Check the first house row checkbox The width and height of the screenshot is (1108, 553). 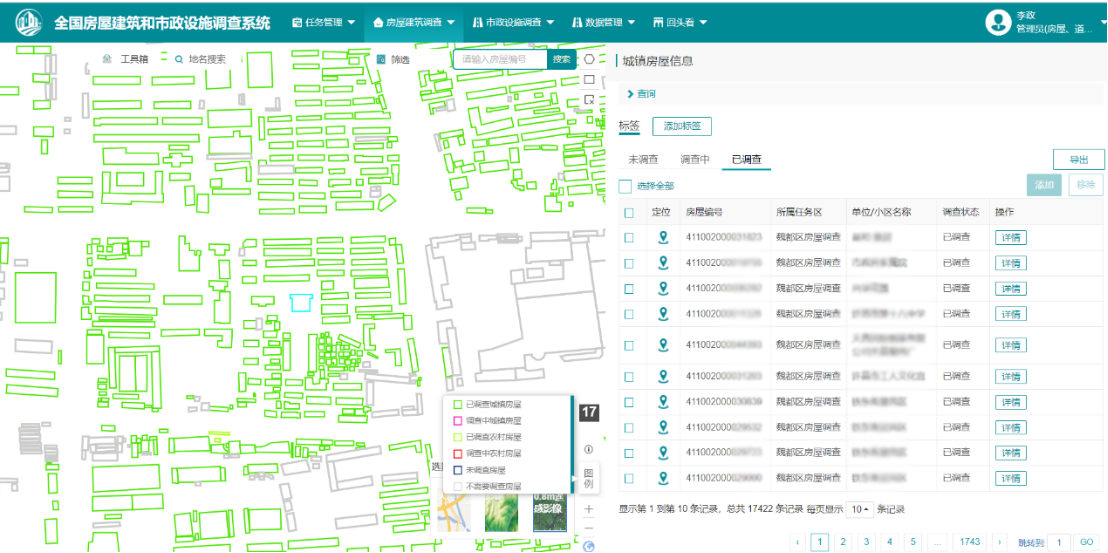point(629,238)
